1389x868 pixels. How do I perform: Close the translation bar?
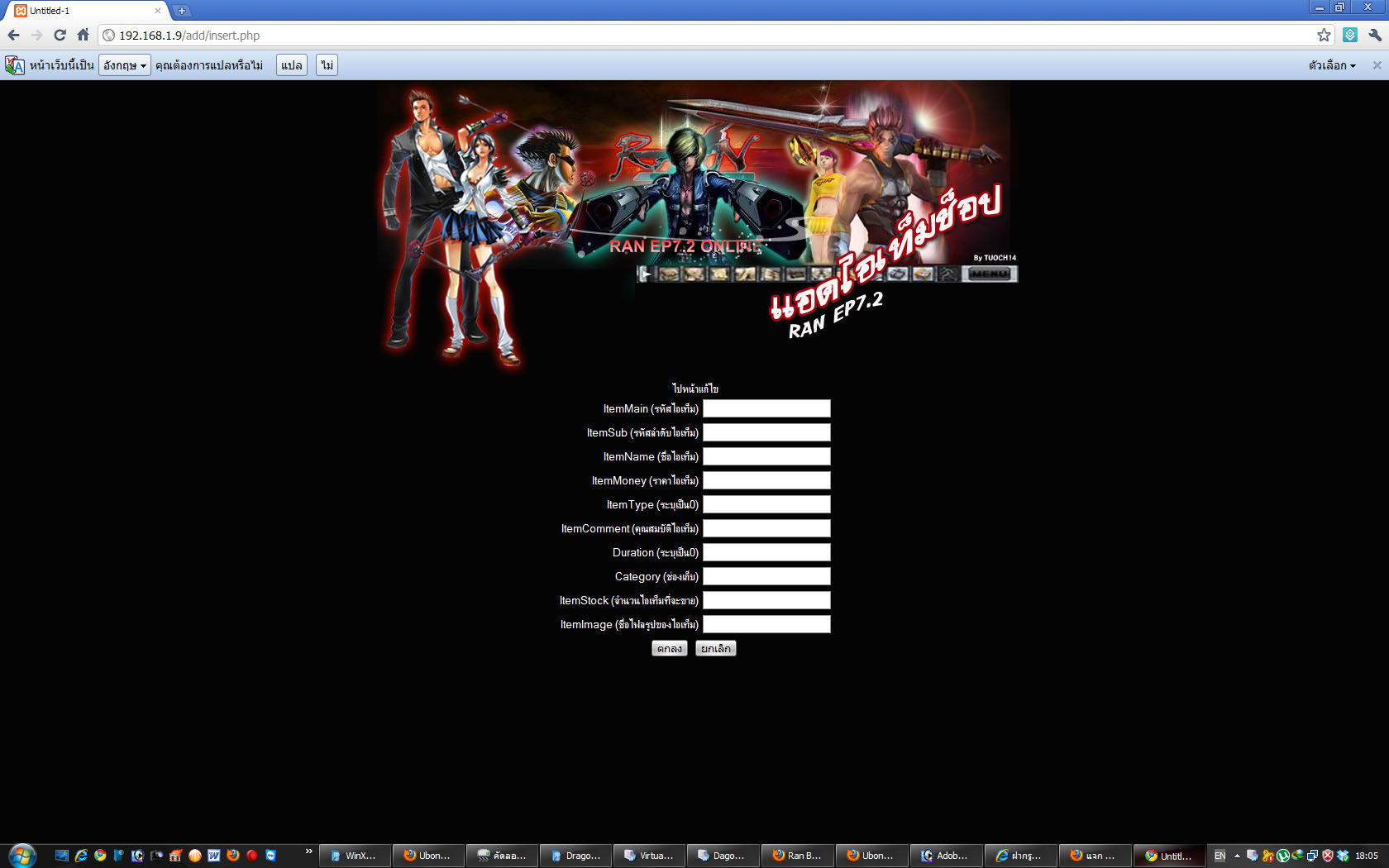[x=1377, y=65]
